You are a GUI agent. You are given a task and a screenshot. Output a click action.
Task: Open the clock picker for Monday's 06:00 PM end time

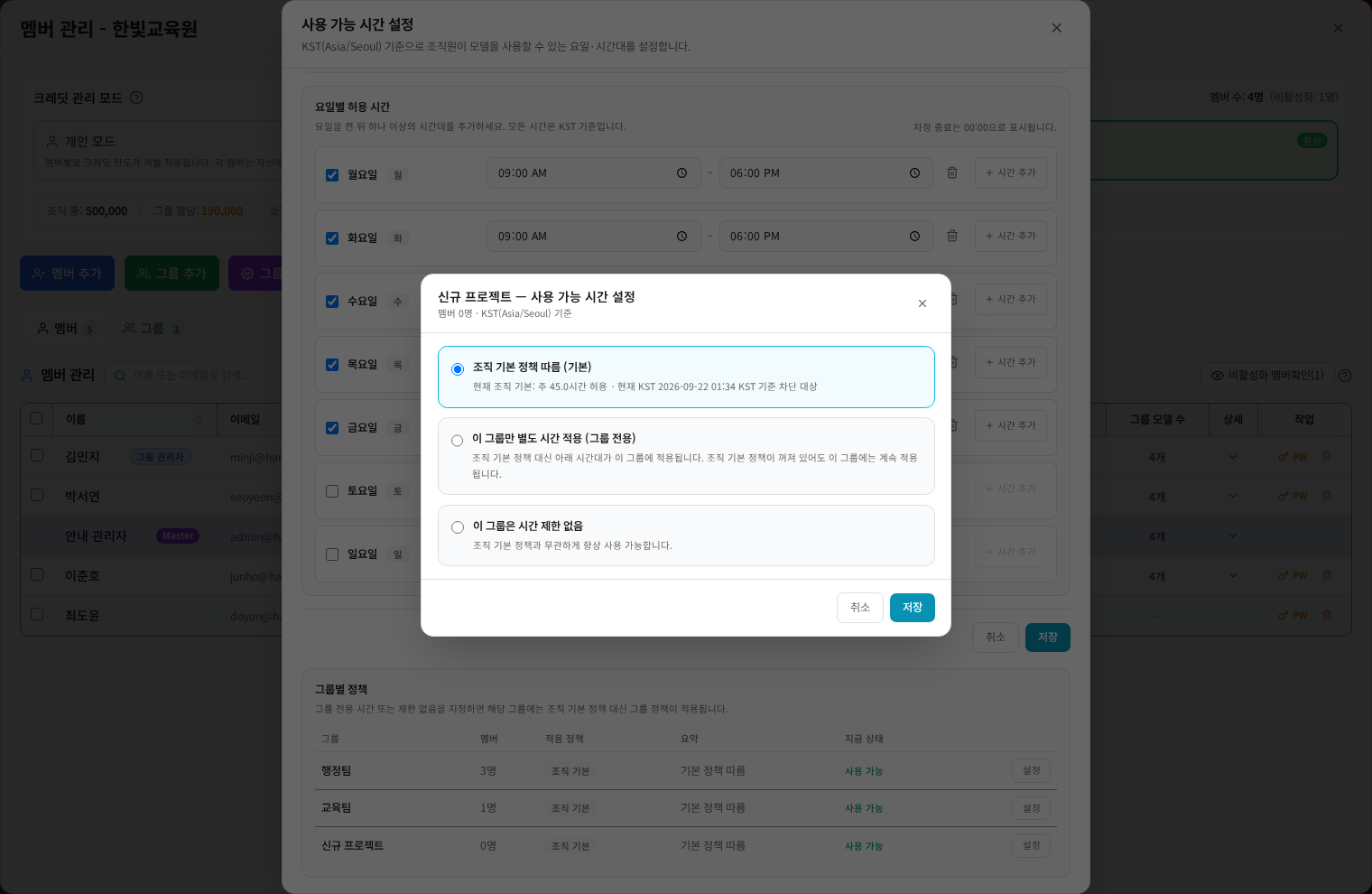(x=914, y=173)
